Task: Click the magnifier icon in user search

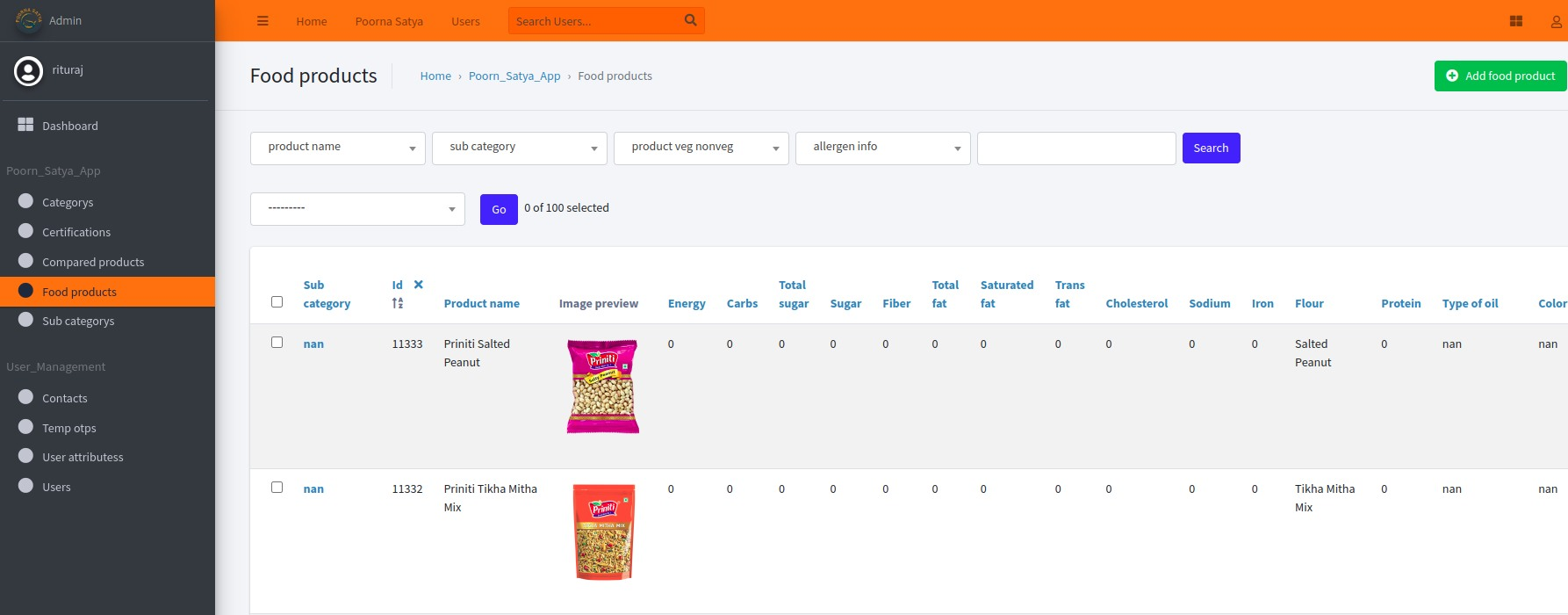Action: pos(690,20)
